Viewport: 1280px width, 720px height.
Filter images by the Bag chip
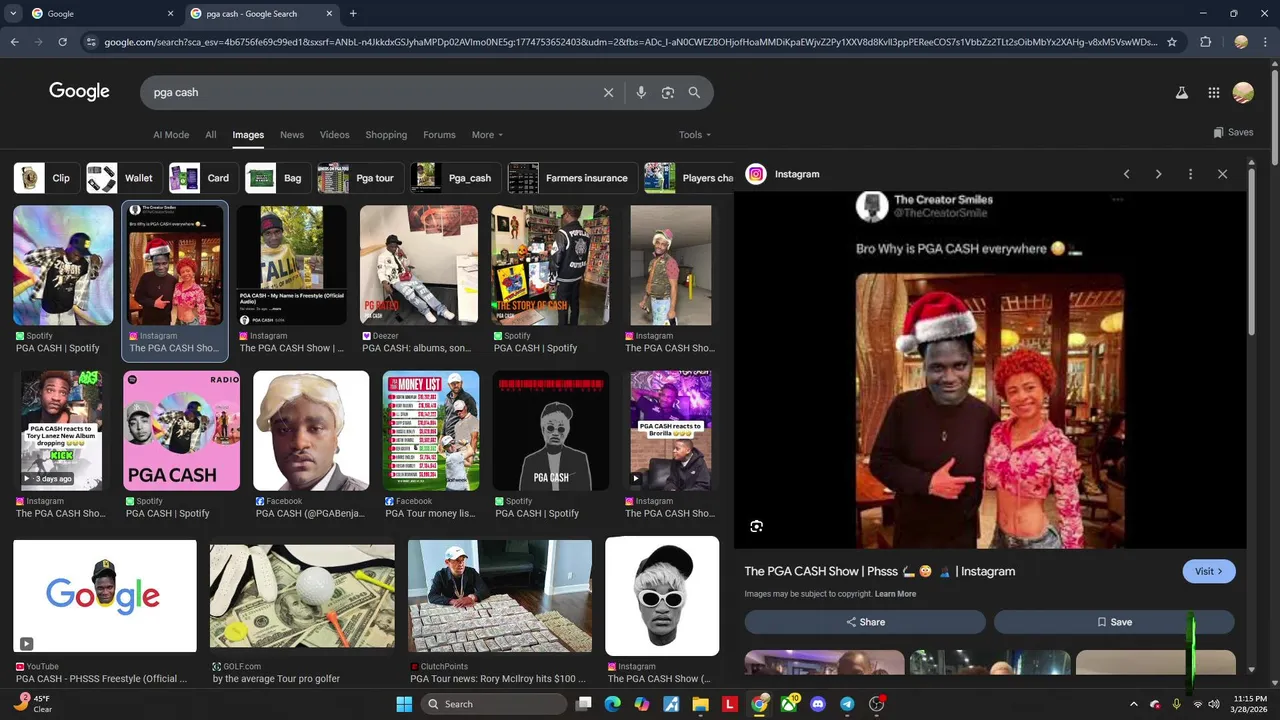(x=277, y=178)
